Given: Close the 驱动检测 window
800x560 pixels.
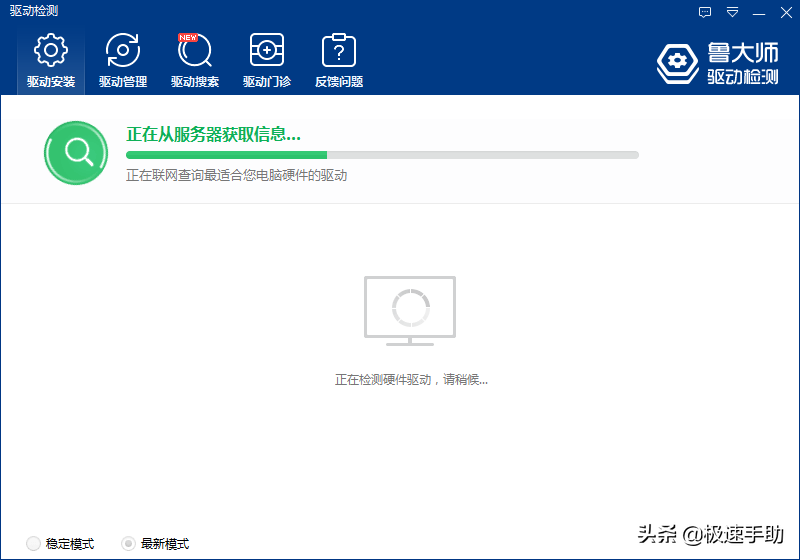Looking at the screenshot, I should pos(785,12).
